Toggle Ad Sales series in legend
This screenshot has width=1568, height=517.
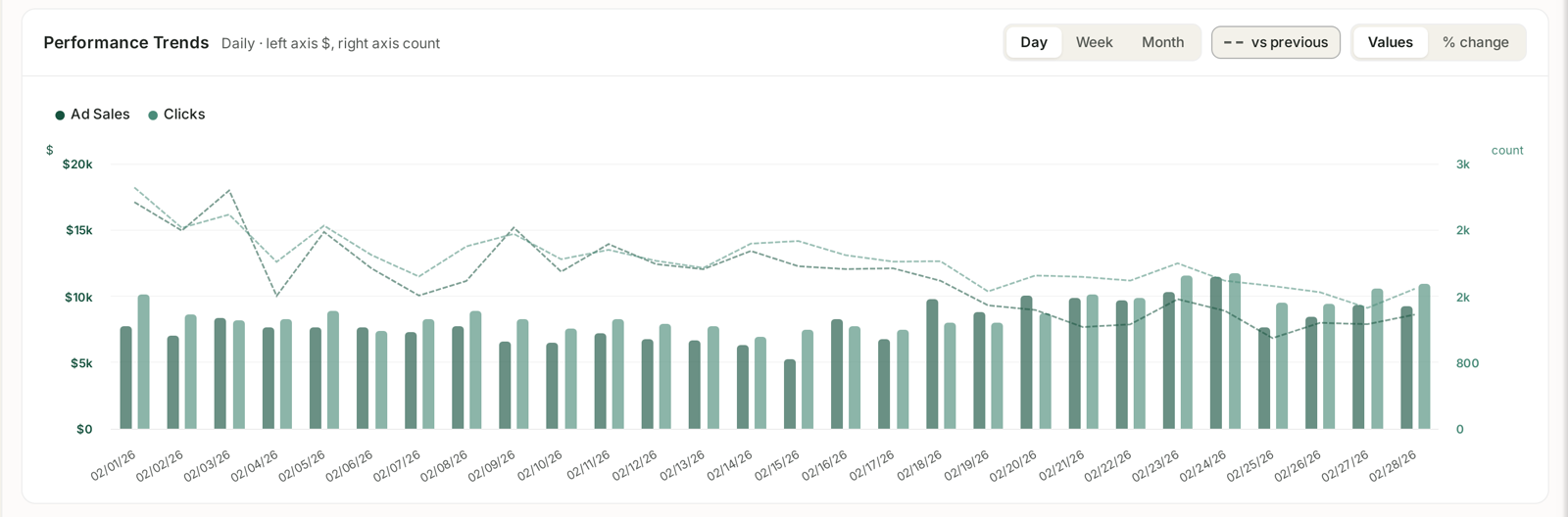[92, 115]
